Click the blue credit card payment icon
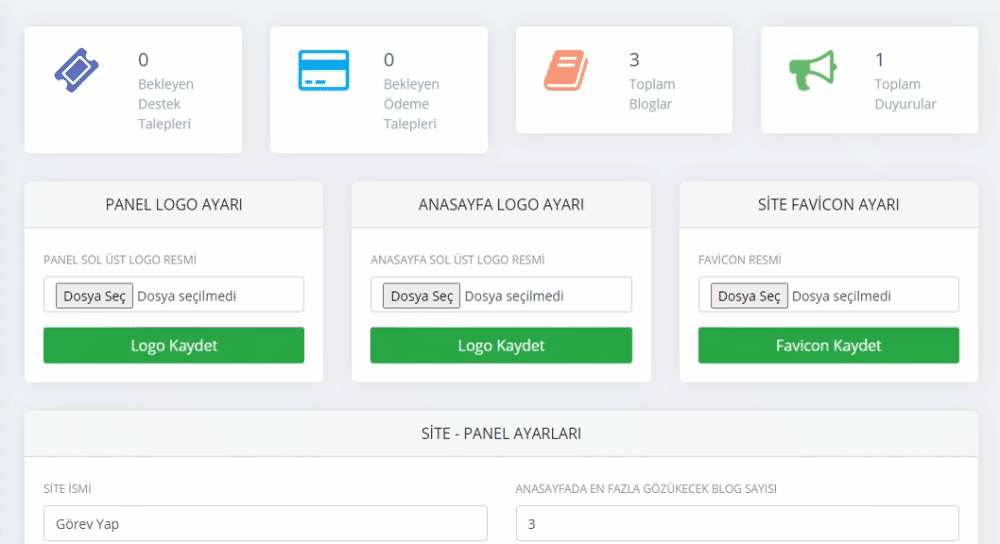1000x544 pixels. pos(323,70)
